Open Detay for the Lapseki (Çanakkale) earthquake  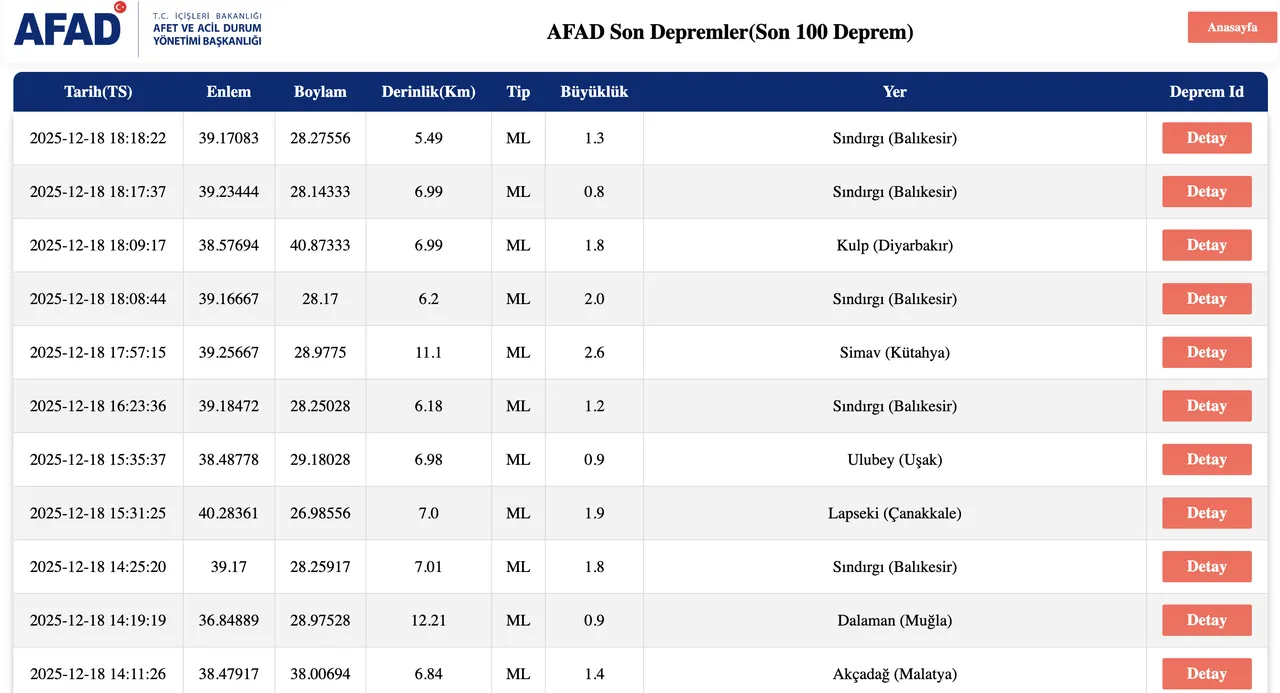tap(1206, 513)
